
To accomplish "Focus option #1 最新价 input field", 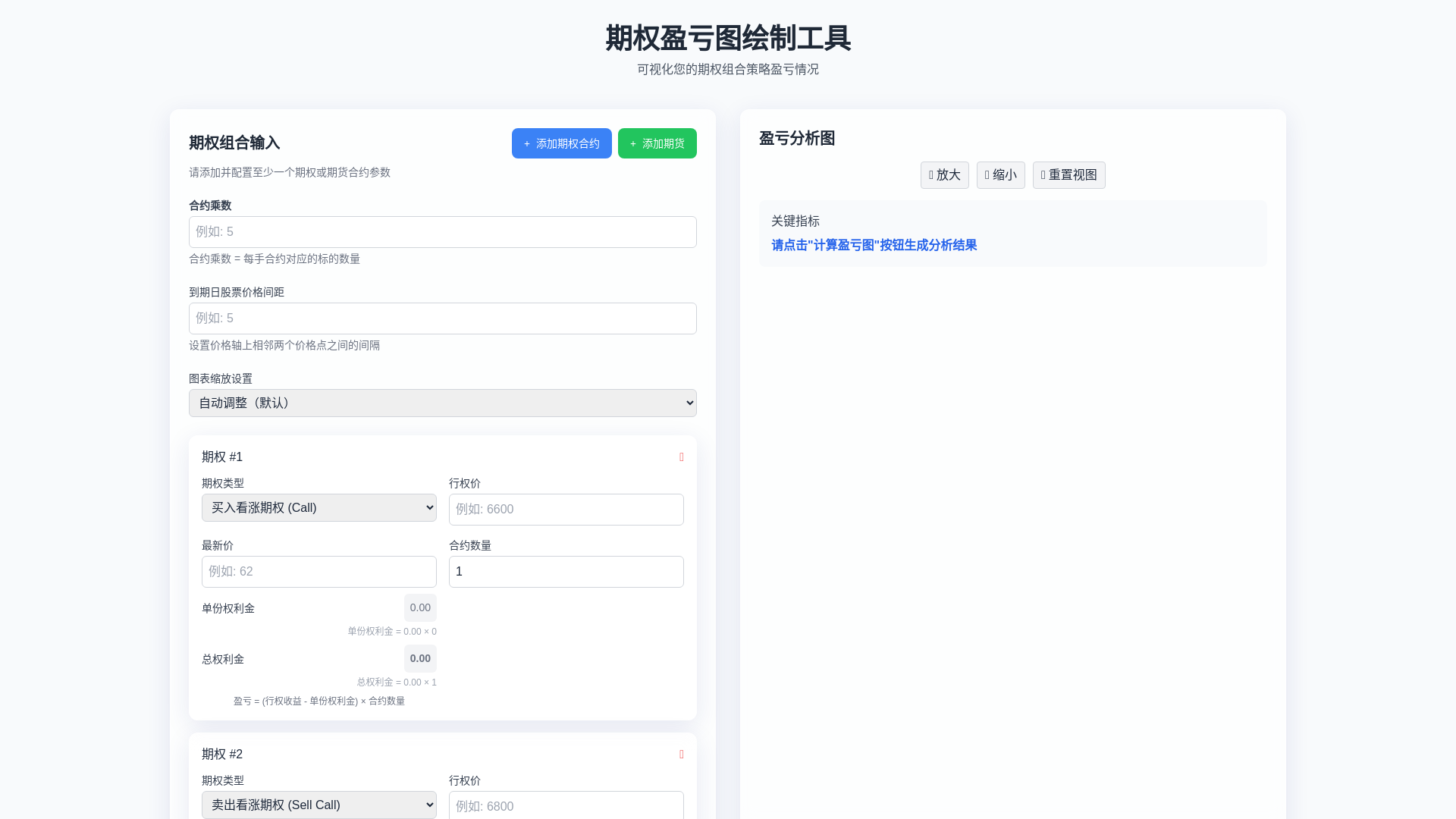I will [318, 572].
